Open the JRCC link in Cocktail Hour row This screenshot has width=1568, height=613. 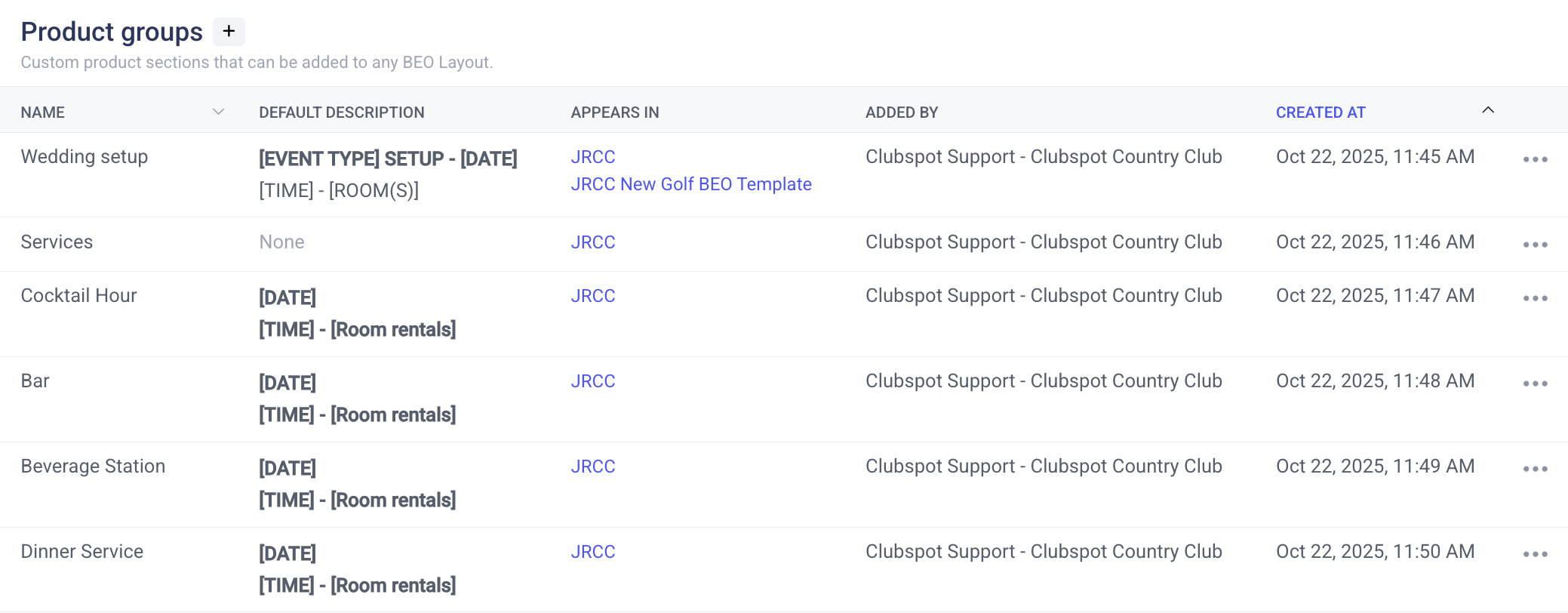tap(593, 296)
